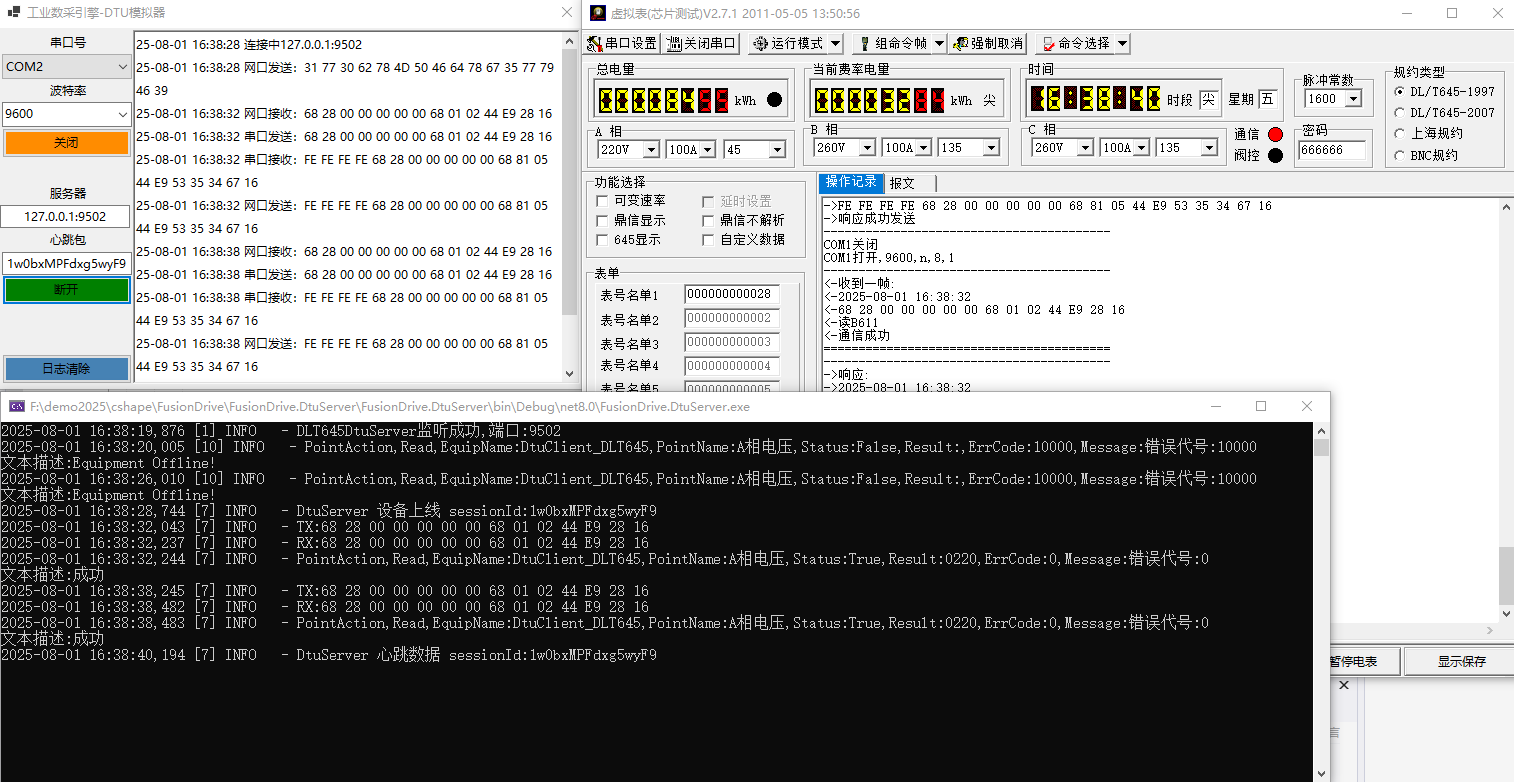Select the DL/T645-2007 protocol radio button
The height and width of the screenshot is (782, 1514).
click(x=1400, y=112)
